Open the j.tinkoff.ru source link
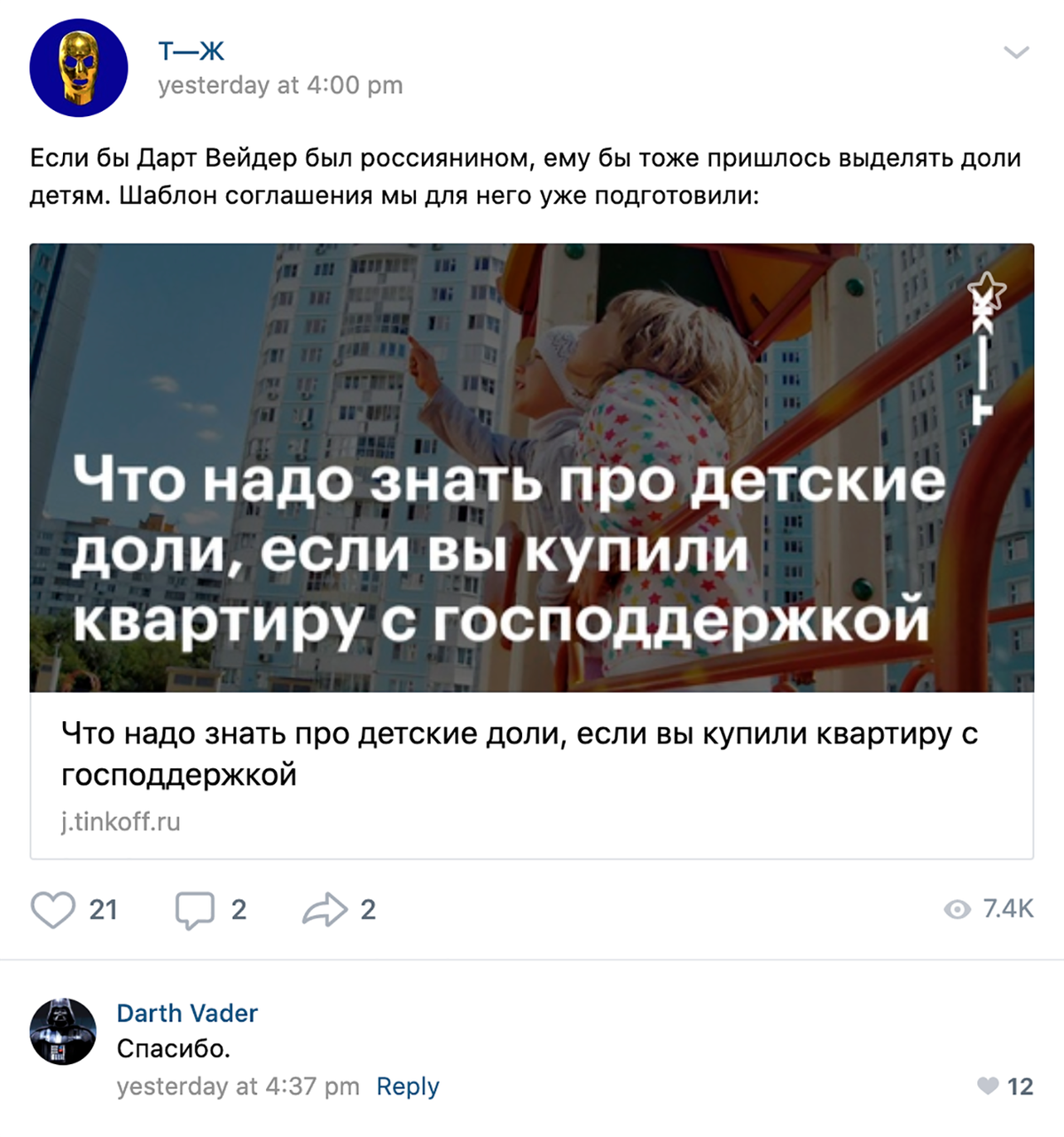 tap(121, 822)
